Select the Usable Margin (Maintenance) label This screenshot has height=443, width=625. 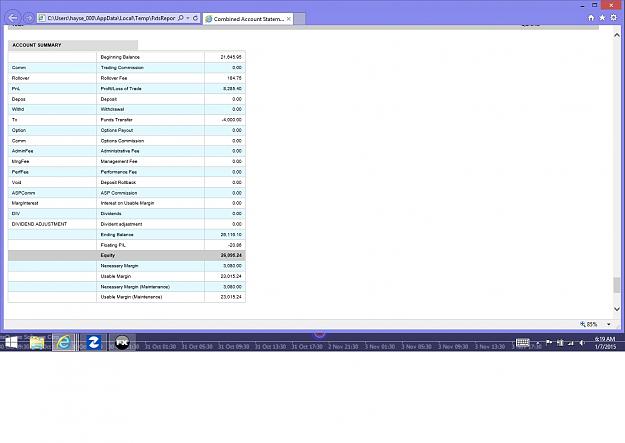pyautogui.click(x=131, y=297)
